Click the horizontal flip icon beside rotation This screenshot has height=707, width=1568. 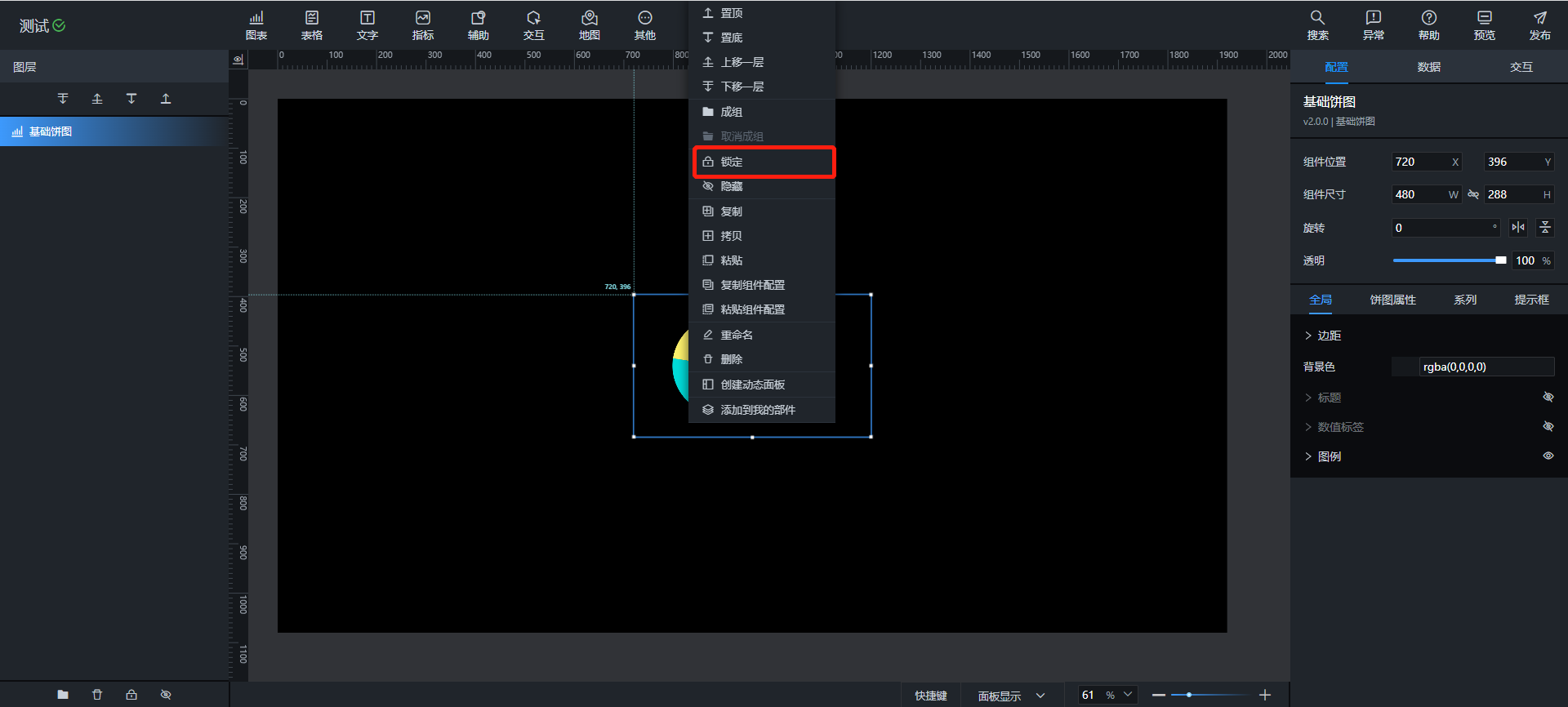pos(1518,228)
